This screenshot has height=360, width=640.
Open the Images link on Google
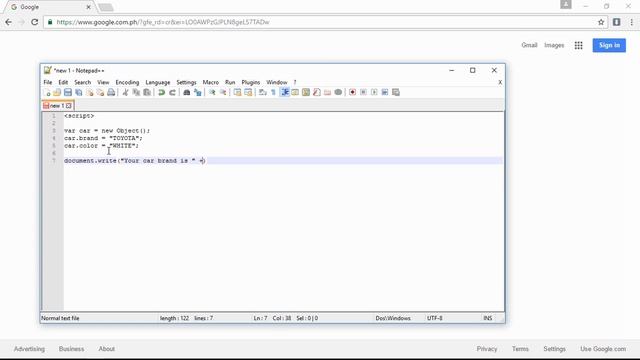(554, 45)
